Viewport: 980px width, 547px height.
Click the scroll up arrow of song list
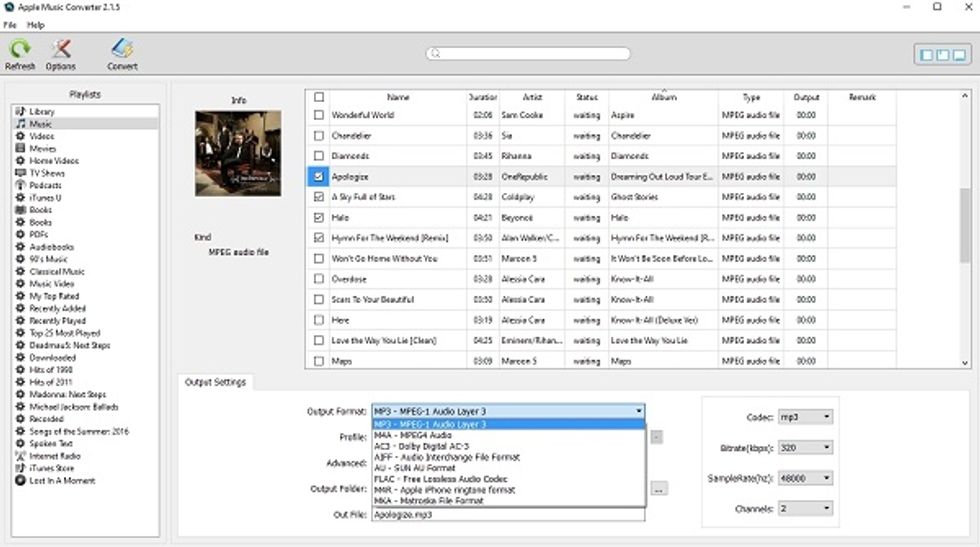pos(965,96)
